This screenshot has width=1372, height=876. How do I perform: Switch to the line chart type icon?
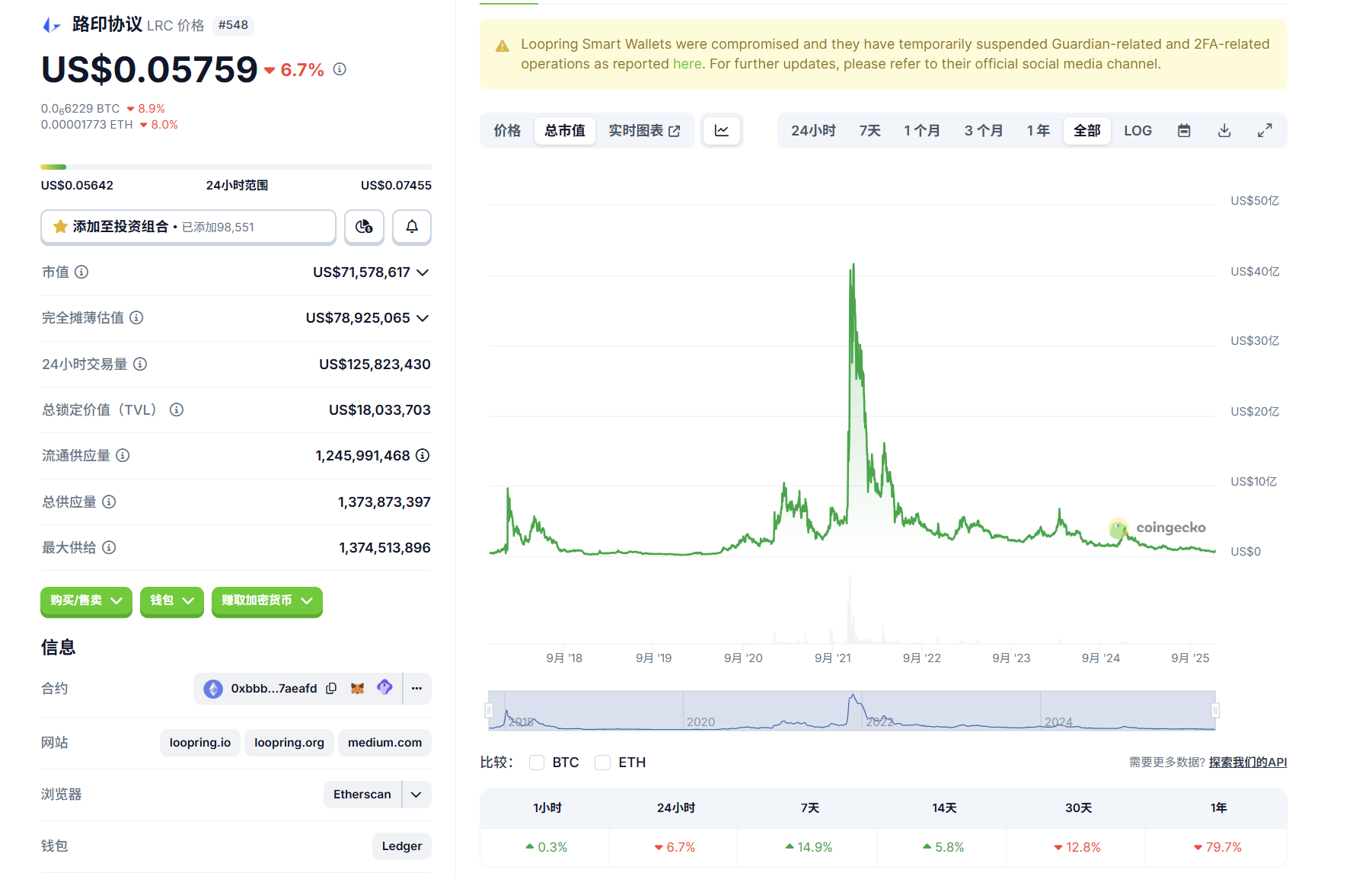coord(721,131)
